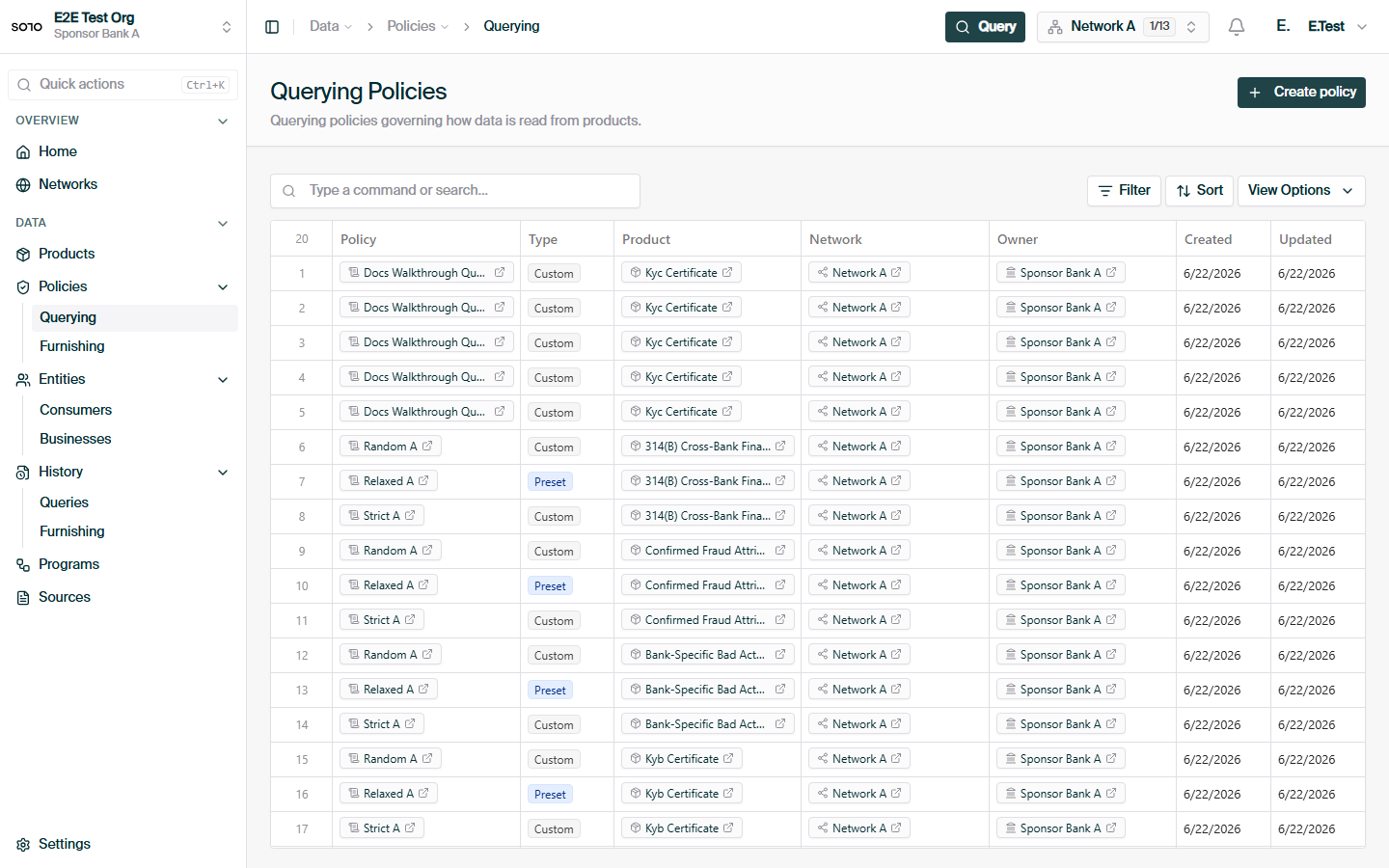Image resolution: width=1389 pixels, height=868 pixels.
Task: Open the View Options dropdown
Action: pyautogui.click(x=1301, y=191)
